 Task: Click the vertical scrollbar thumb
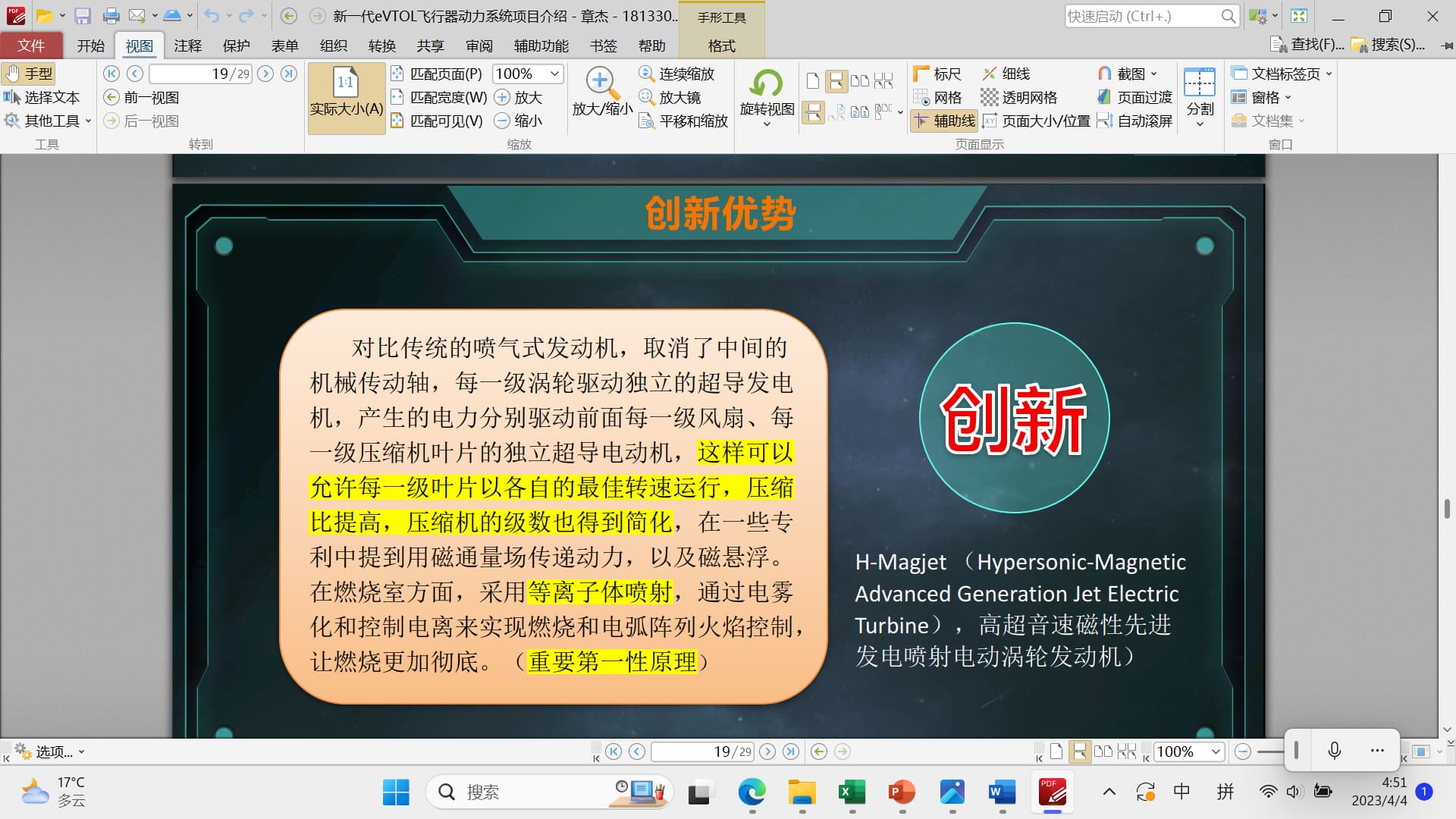[x=1447, y=508]
